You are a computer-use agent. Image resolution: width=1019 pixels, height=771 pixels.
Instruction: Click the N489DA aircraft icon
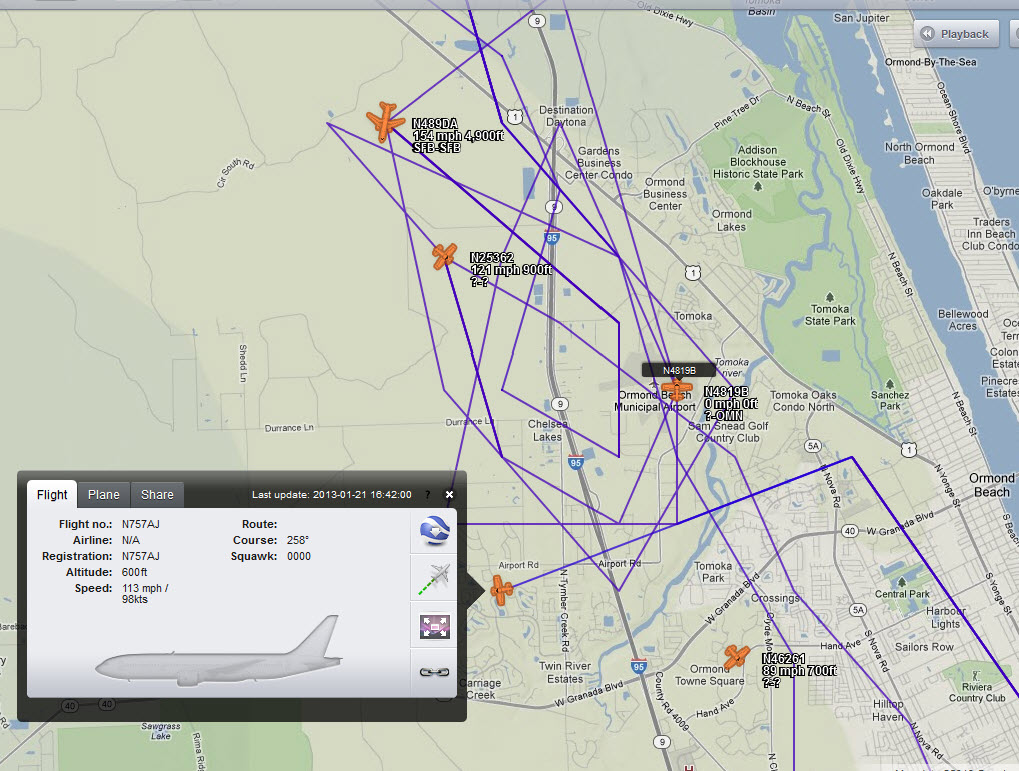click(384, 121)
